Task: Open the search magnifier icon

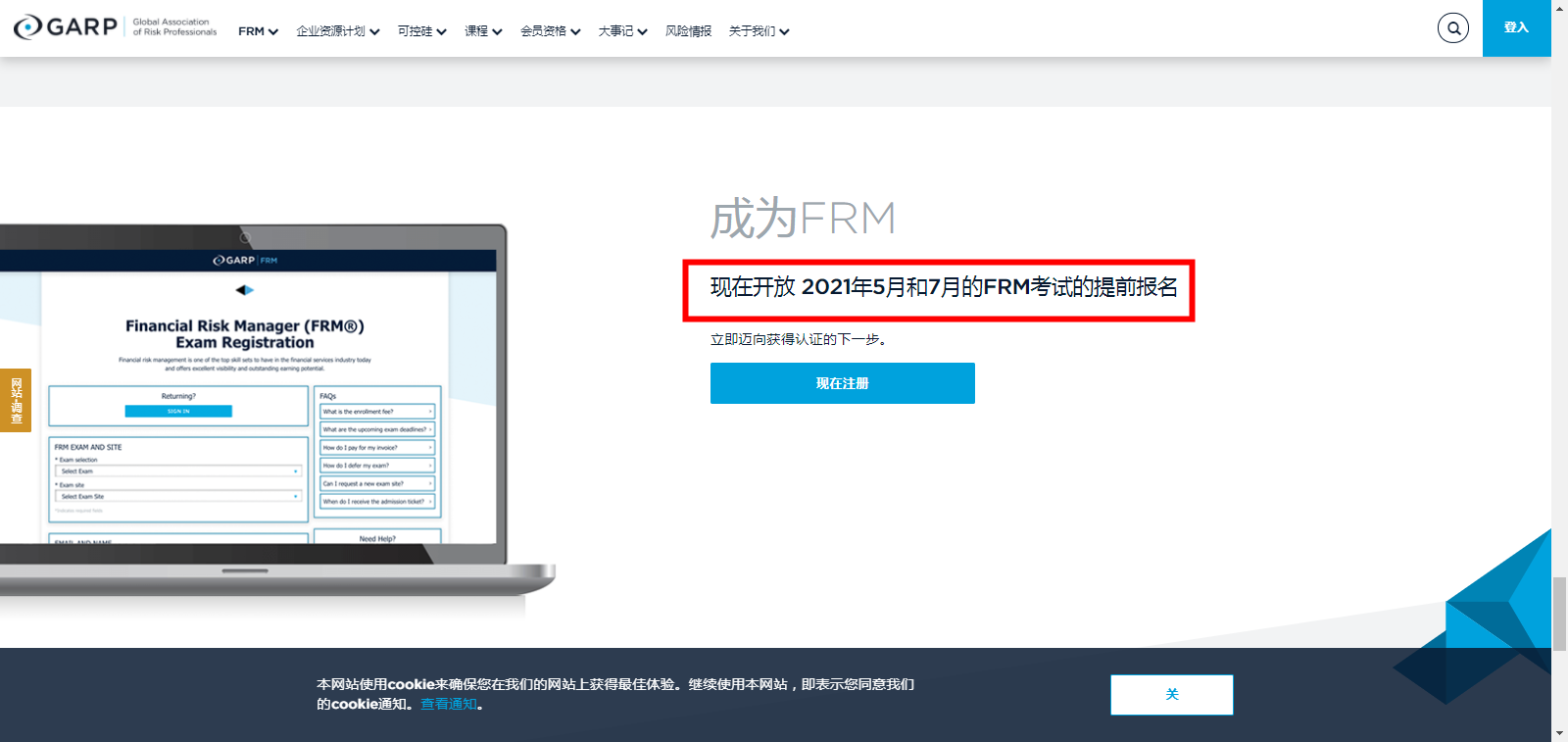Action: click(x=1453, y=27)
